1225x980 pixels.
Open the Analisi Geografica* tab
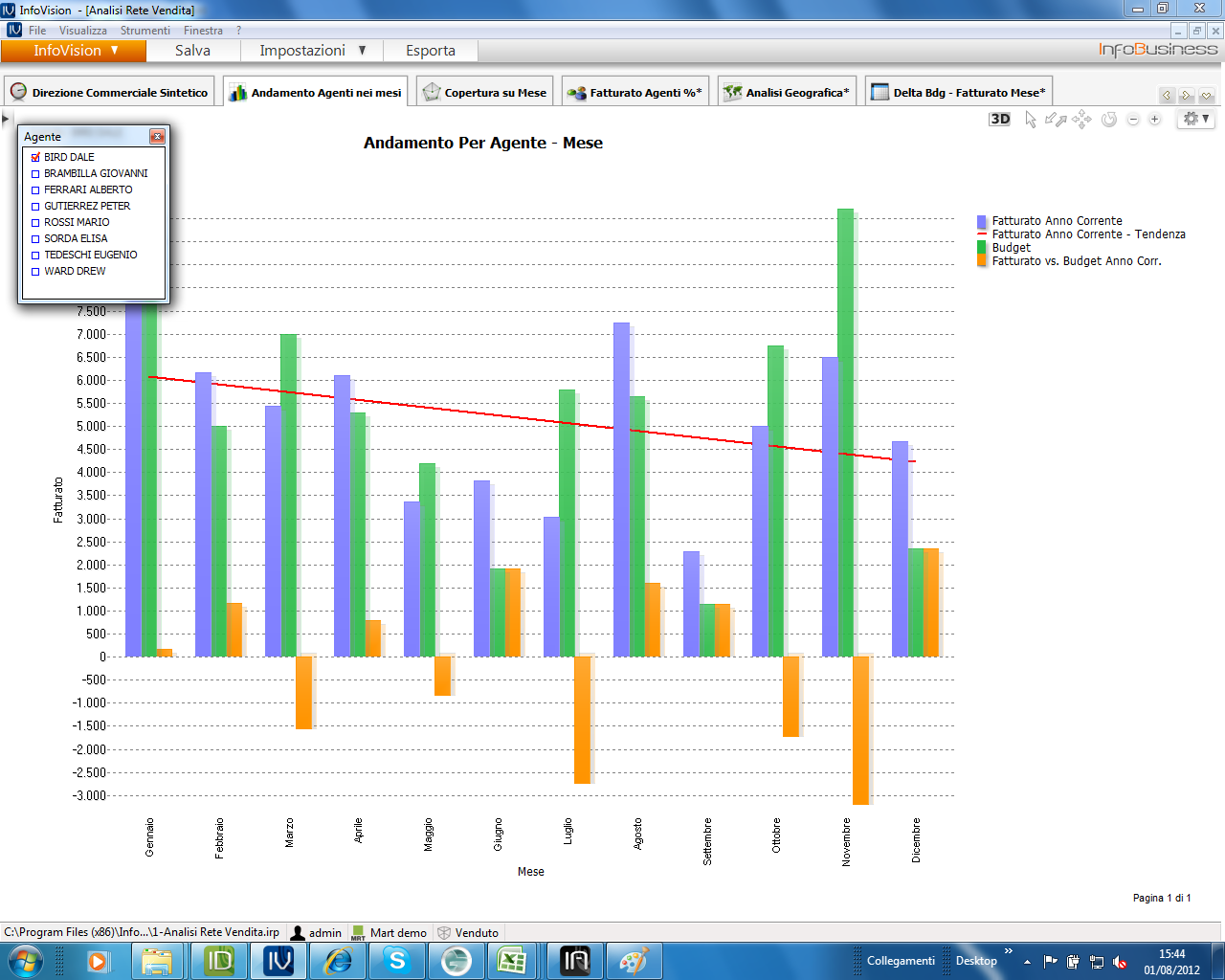point(787,92)
